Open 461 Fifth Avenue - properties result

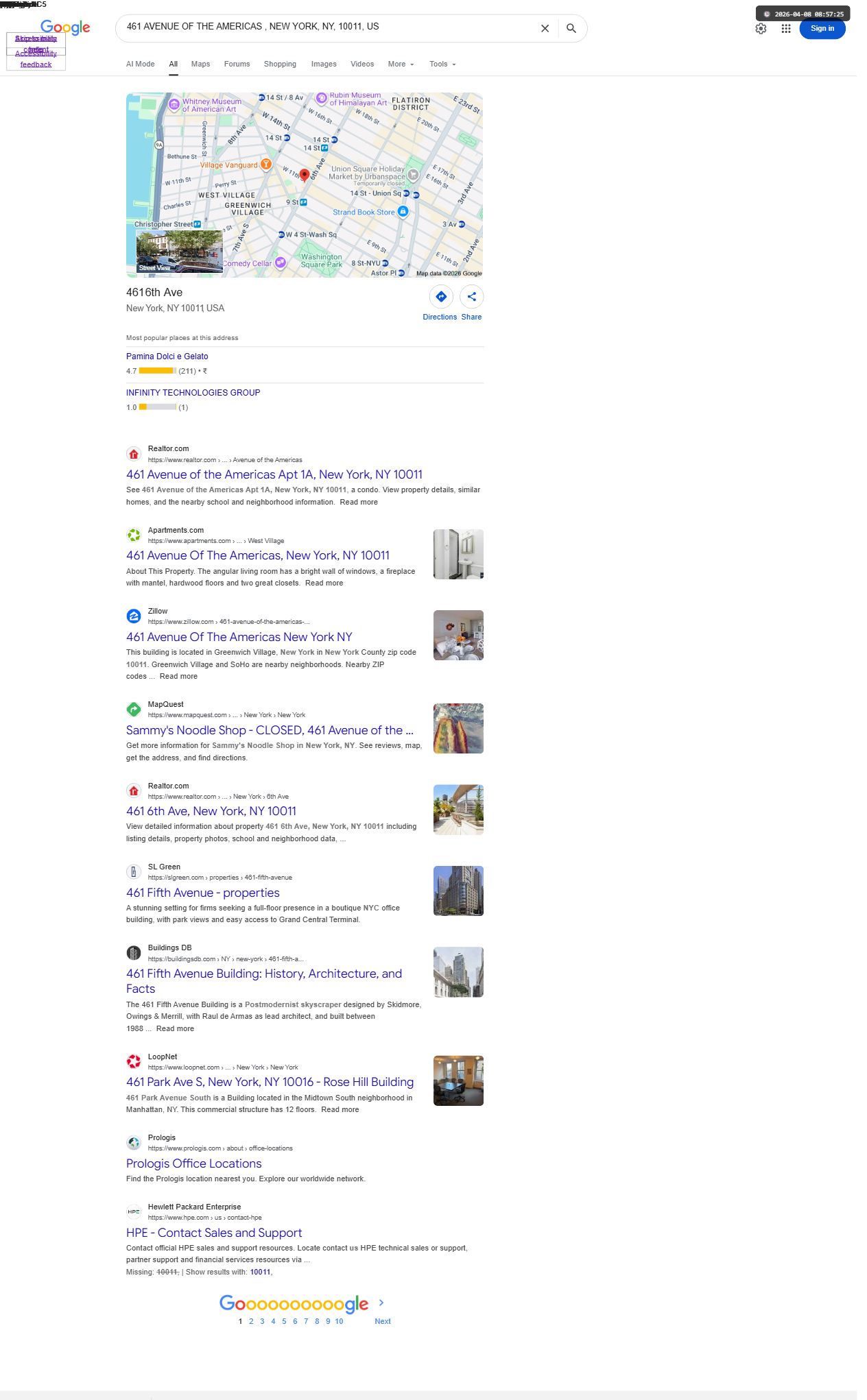click(203, 893)
